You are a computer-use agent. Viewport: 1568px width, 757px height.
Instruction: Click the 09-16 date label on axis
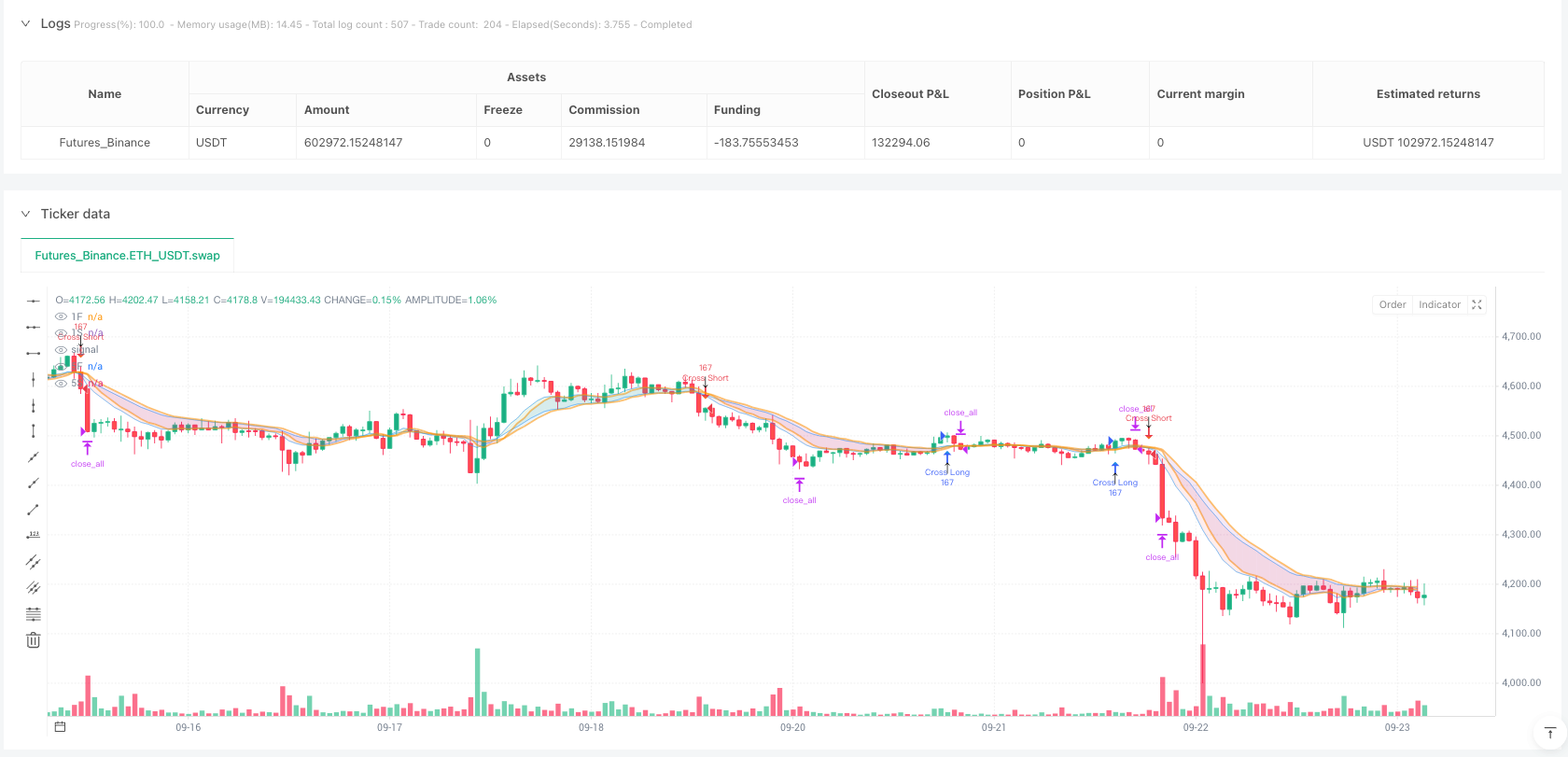pos(189,727)
